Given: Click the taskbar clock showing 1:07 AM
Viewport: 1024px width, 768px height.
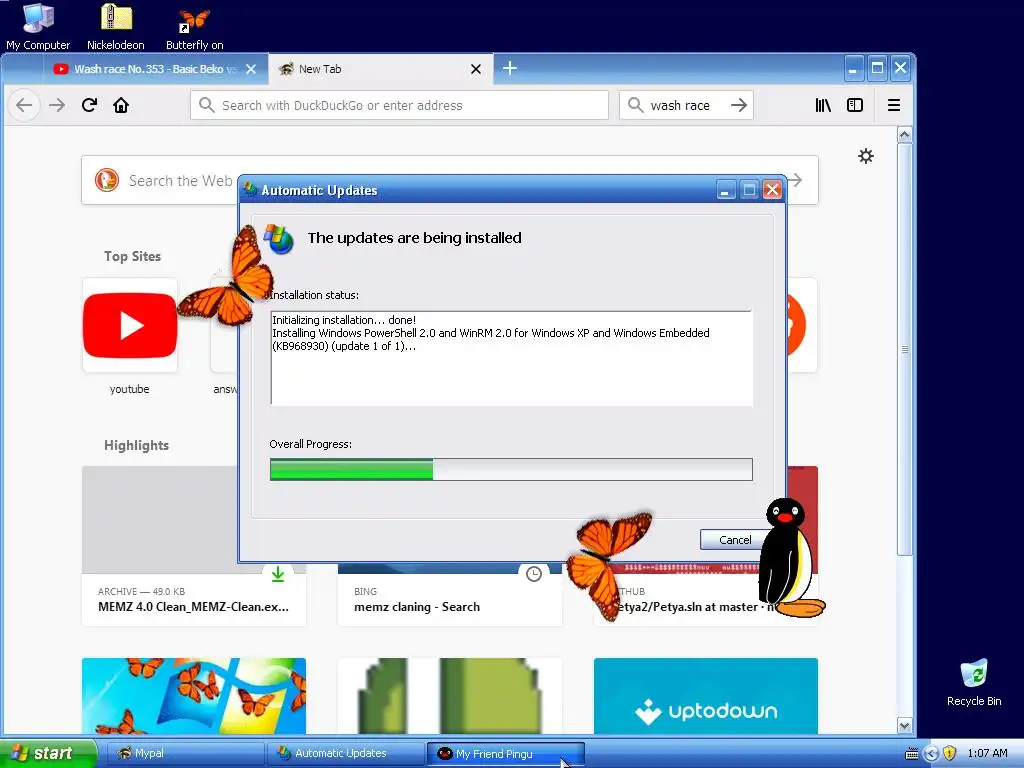Looking at the screenshot, I should [987, 753].
